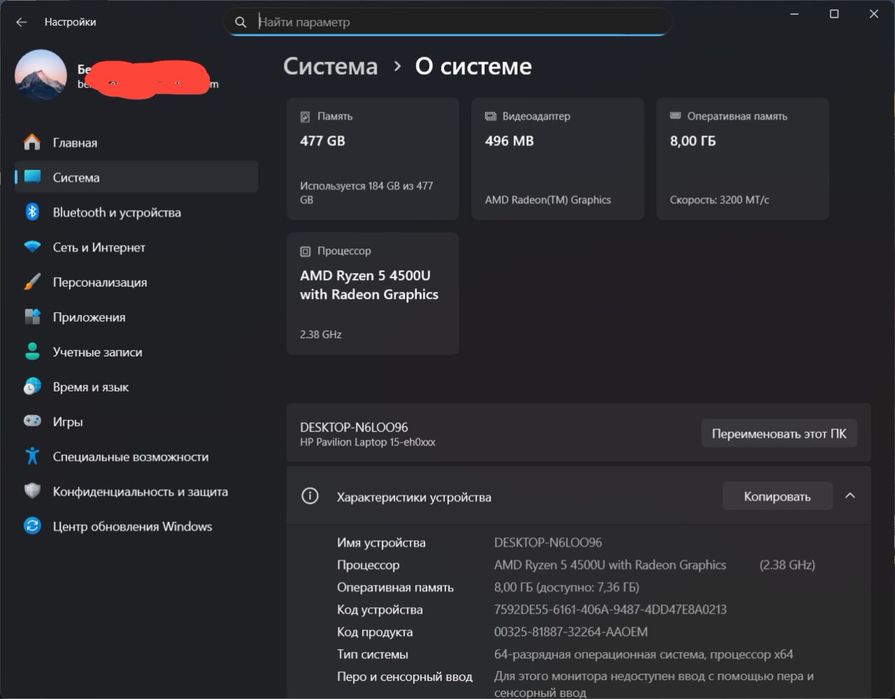Image resolution: width=895 pixels, height=699 pixels.
Task: Click the Копировать button
Action: tap(777, 496)
